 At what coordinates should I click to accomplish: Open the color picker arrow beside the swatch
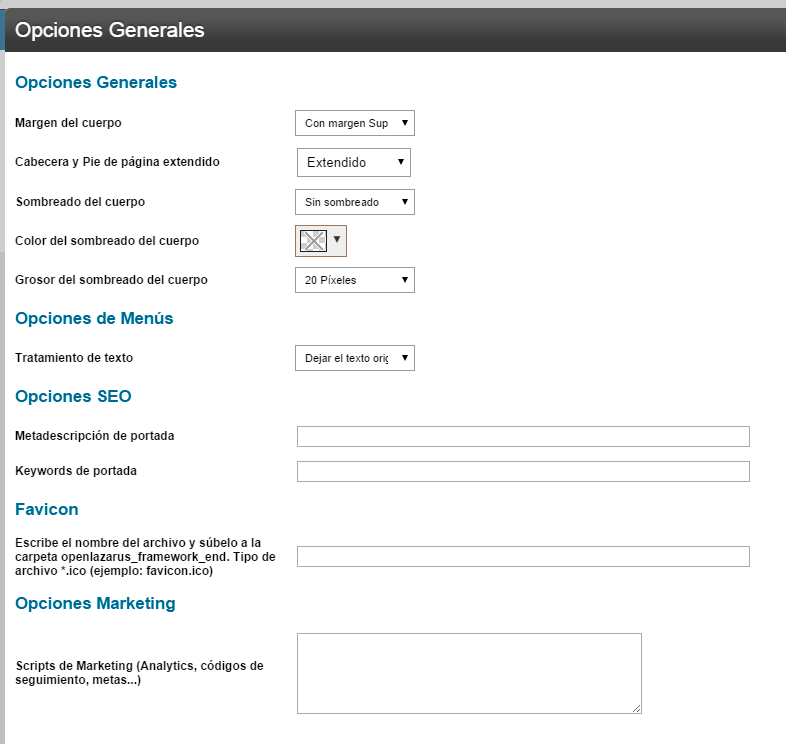[337, 240]
